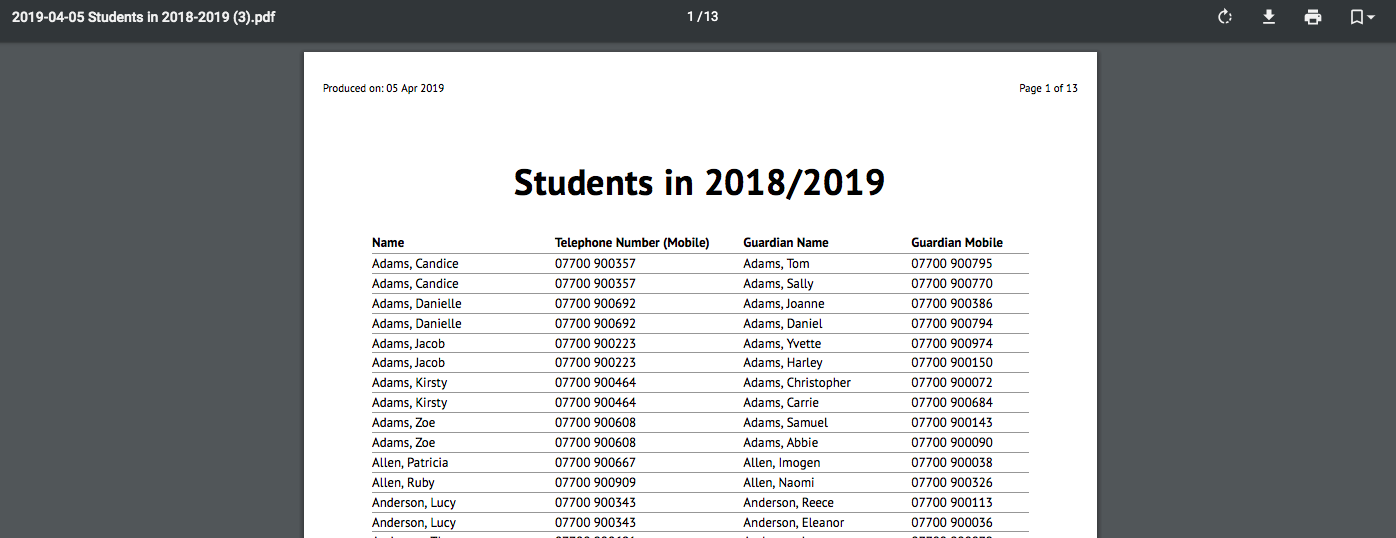Open the bookmarks dropdown menu
The image size is (1396, 538).
tap(1361, 17)
